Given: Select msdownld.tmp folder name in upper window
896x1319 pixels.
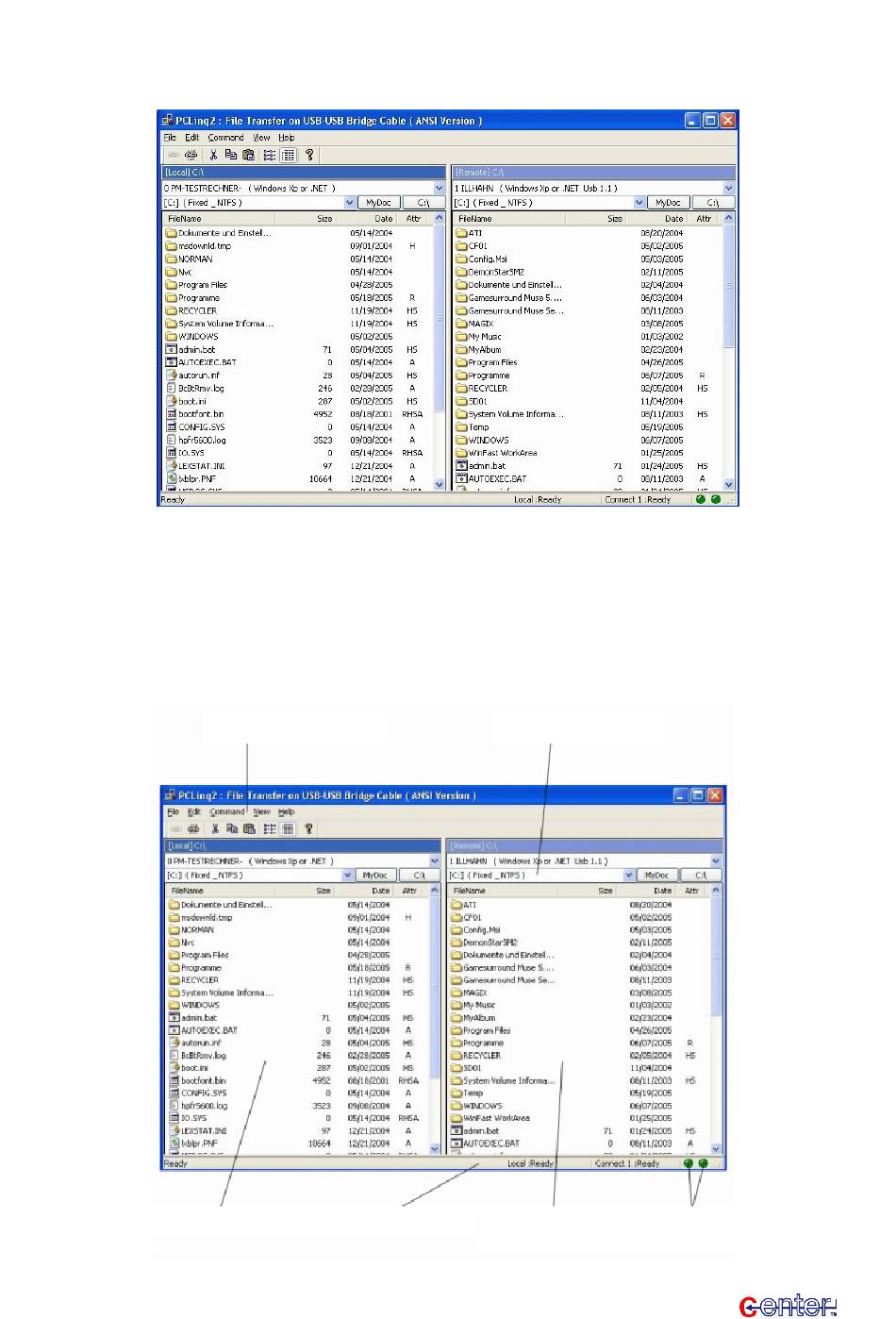Looking at the screenshot, I should (205, 245).
